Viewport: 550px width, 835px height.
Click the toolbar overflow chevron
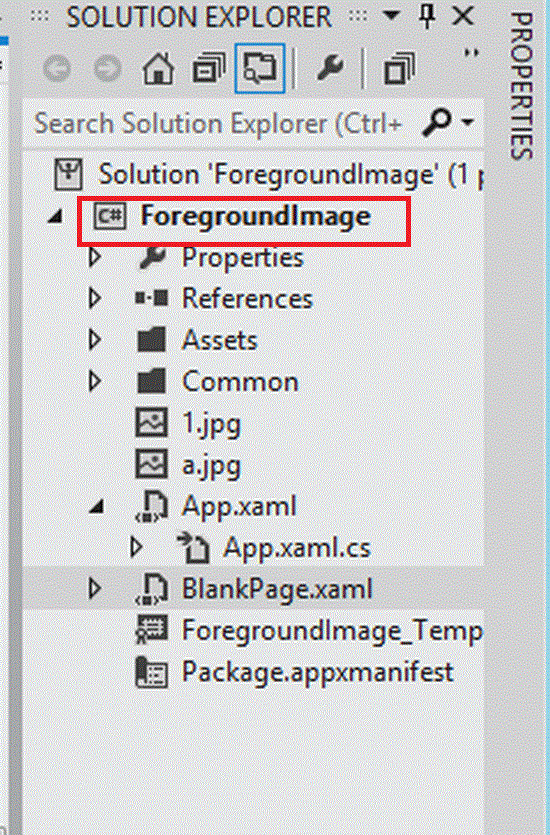(471, 52)
